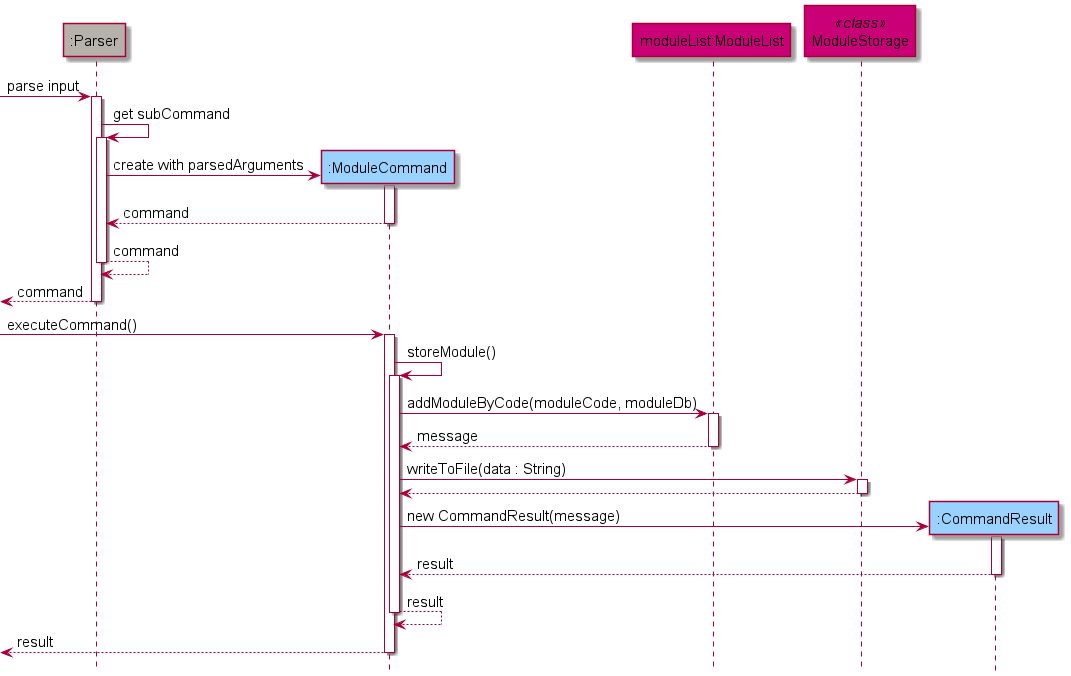Select the :Parser participant box

coord(95,41)
